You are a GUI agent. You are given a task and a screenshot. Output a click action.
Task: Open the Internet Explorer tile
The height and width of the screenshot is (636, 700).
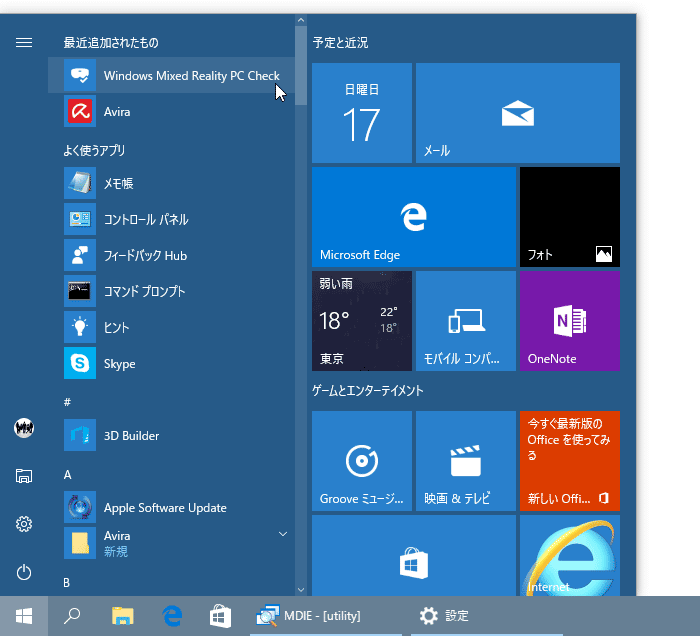pyautogui.click(x=570, y=556)
